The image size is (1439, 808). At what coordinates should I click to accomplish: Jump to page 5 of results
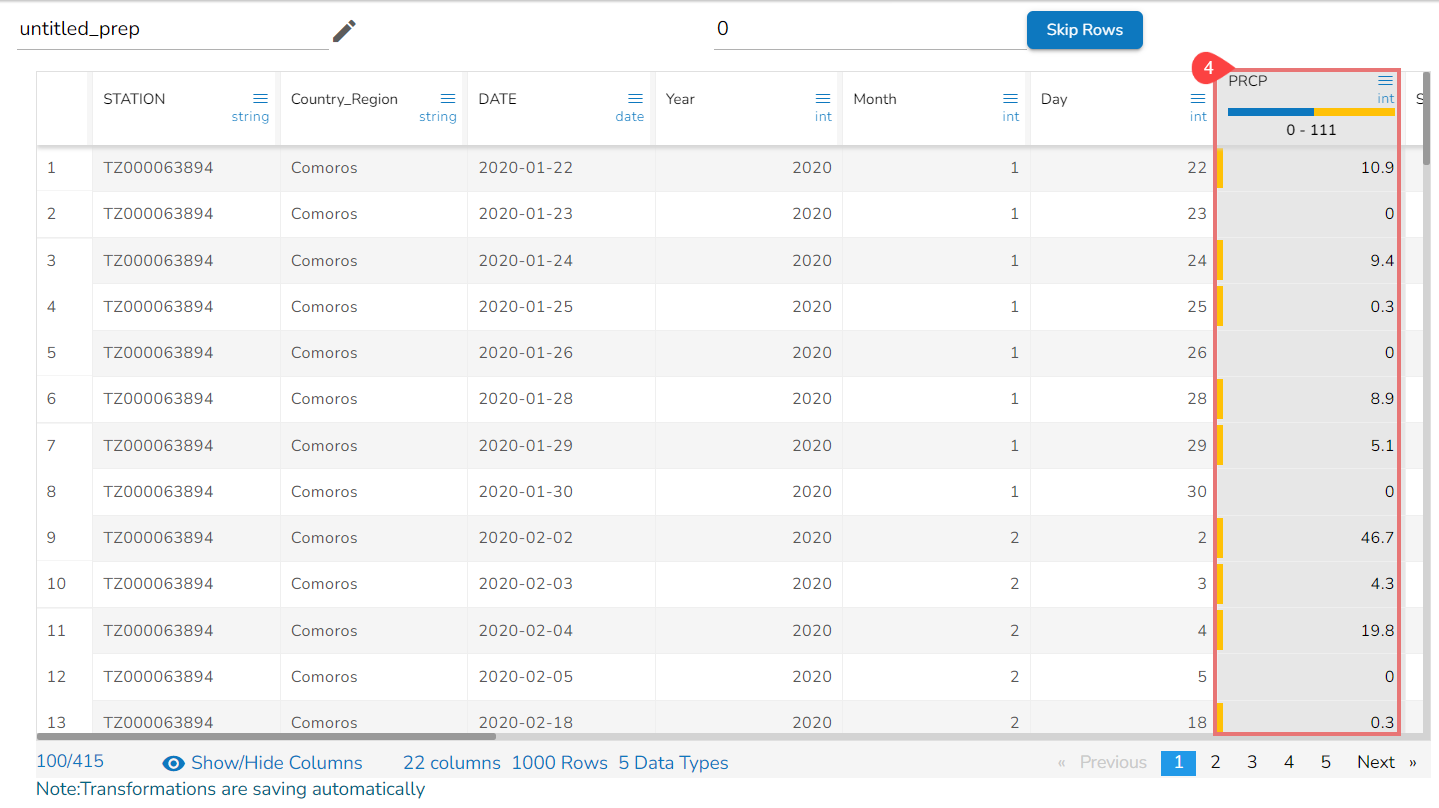1325,762
